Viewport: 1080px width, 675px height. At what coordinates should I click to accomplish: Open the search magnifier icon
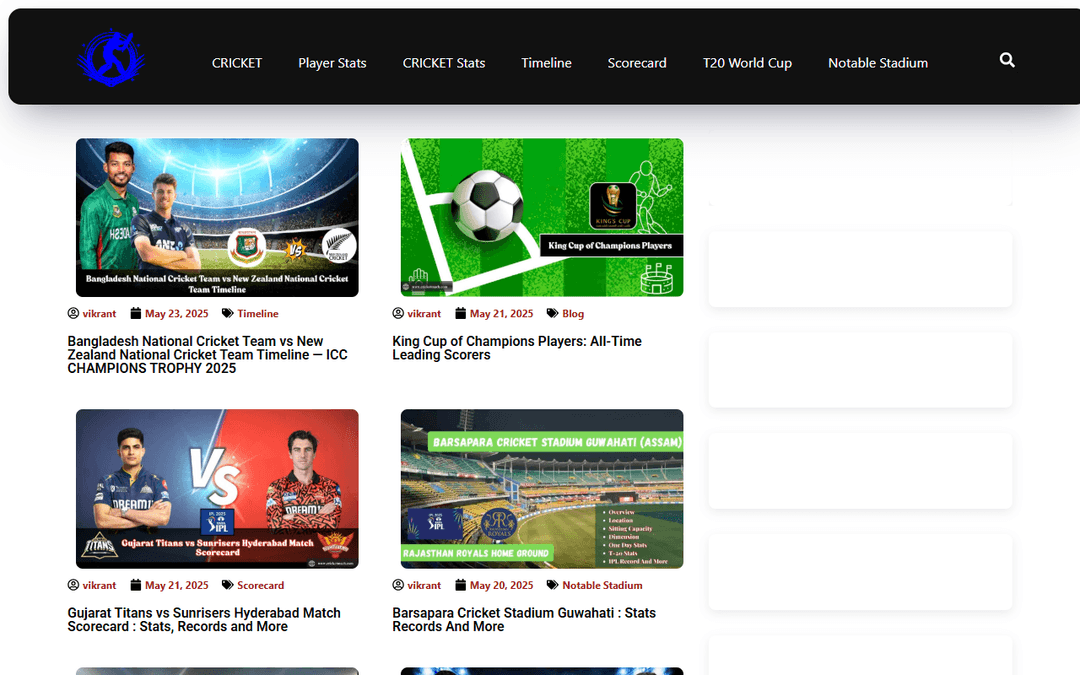click(x=1007, y=61)
